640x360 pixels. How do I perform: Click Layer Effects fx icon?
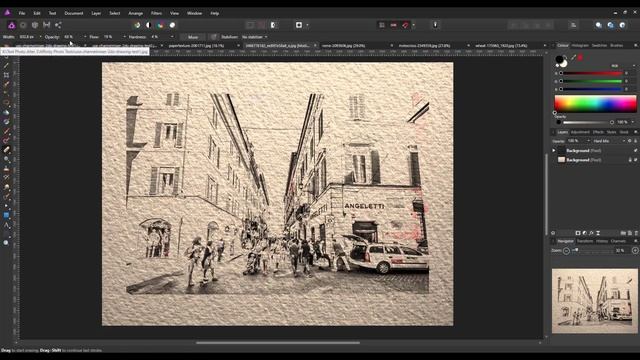[x=591, y=233]
